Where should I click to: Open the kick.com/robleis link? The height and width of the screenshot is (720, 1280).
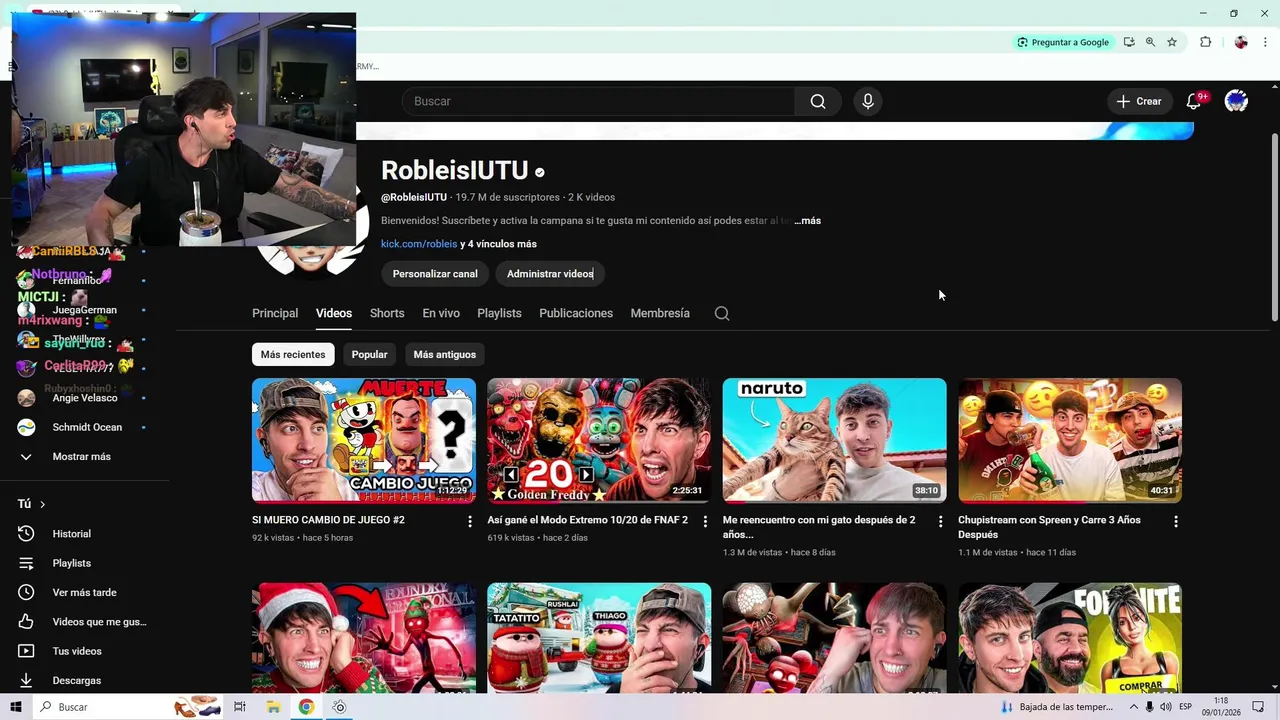(419, 244)
